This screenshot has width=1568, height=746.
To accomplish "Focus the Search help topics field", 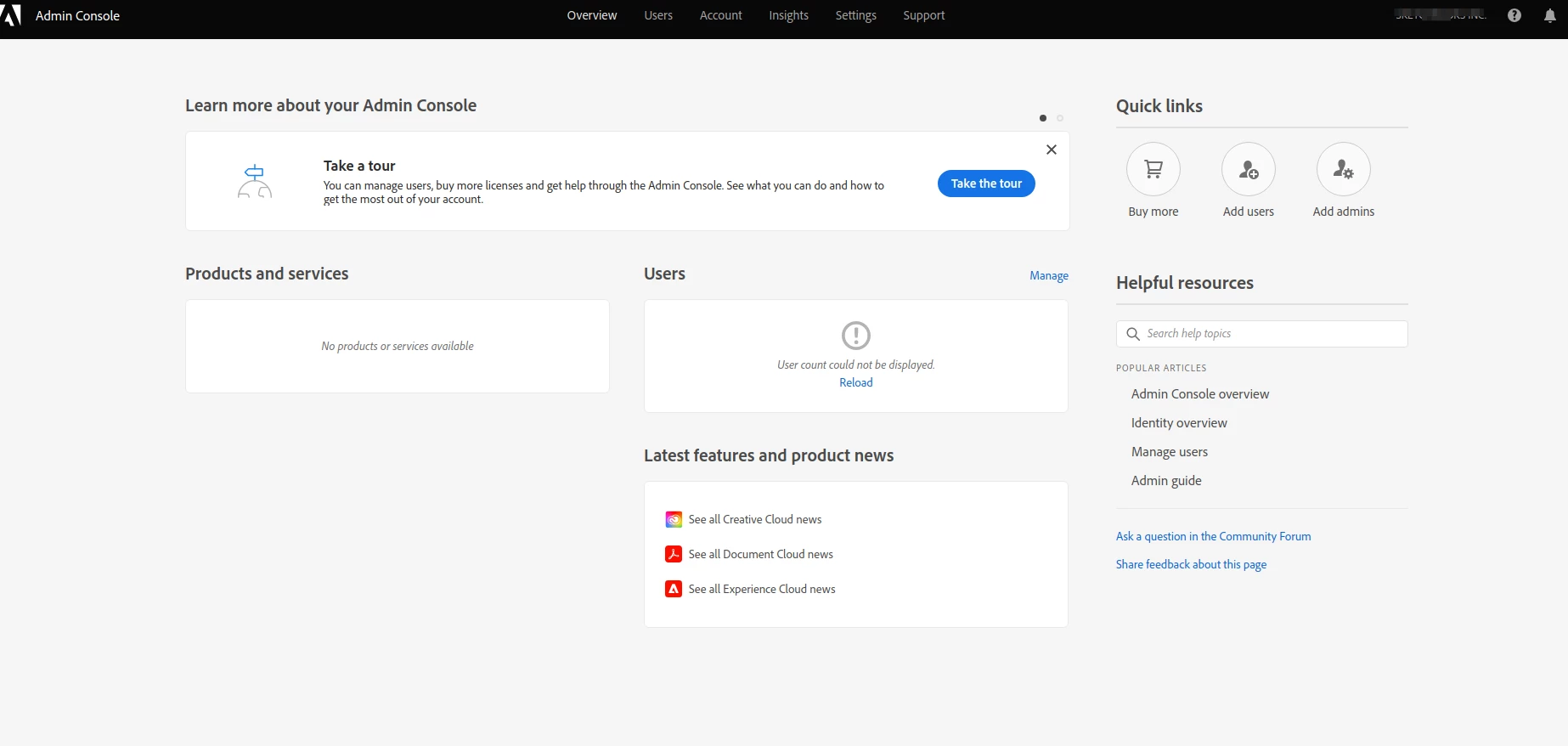I will coord(1261,334).
